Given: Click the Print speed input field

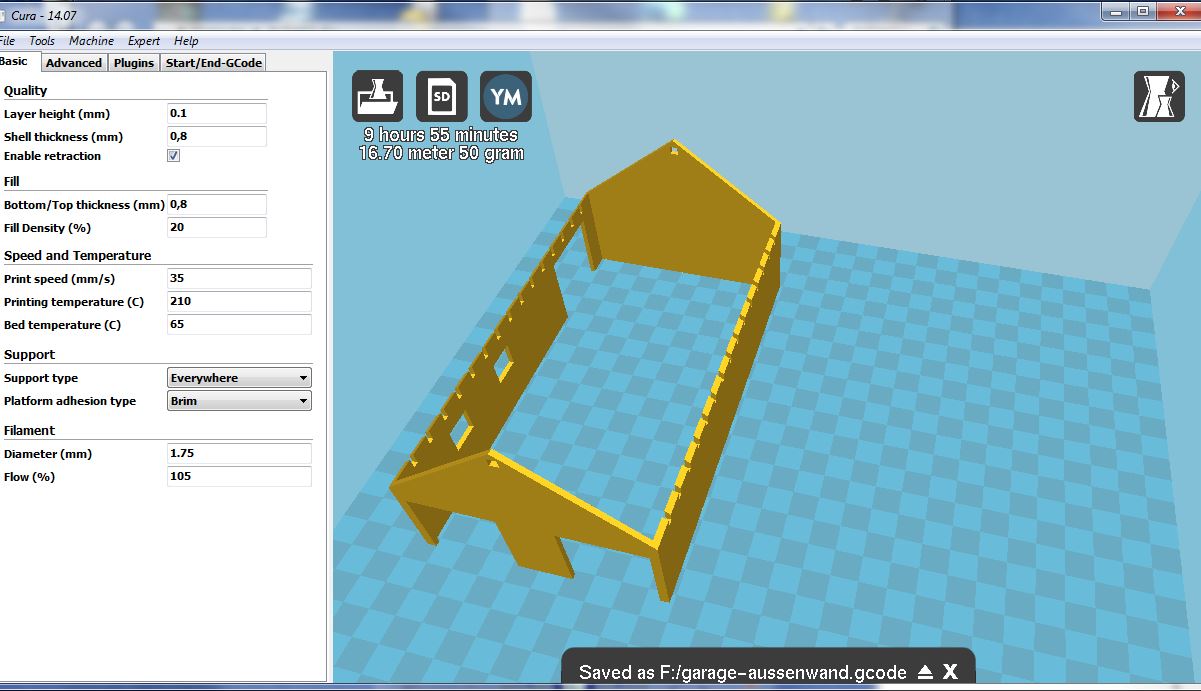Looking at the screenshot, I should click(x=239, y=279).
